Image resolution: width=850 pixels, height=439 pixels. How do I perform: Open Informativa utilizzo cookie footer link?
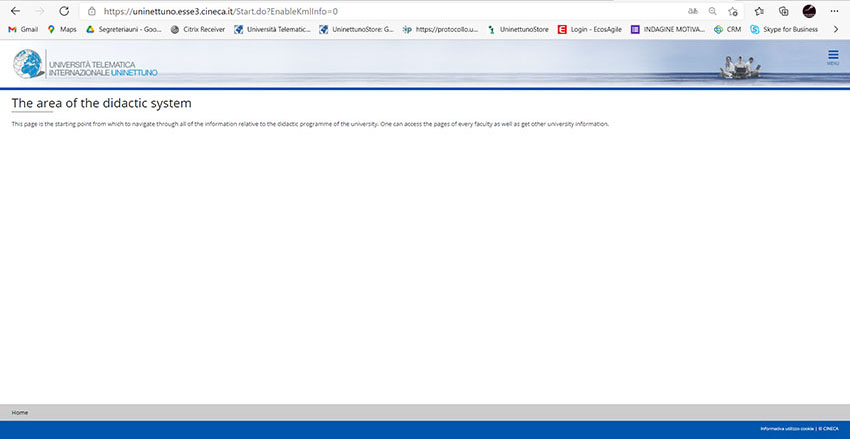click(787, 429)
